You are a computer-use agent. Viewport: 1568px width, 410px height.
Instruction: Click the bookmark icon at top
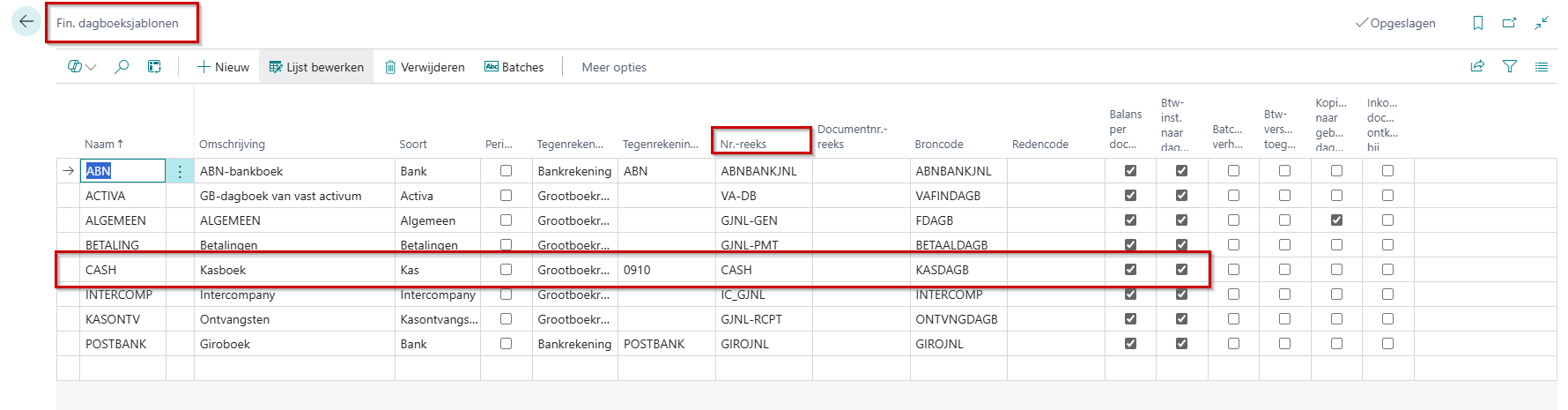1478,24
